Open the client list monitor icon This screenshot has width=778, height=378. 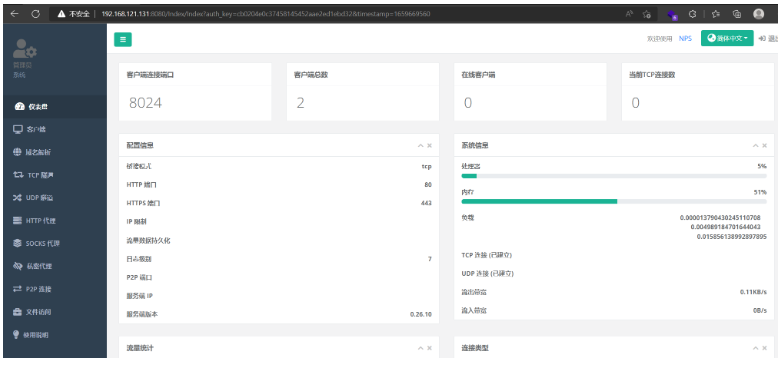point(18,129)
